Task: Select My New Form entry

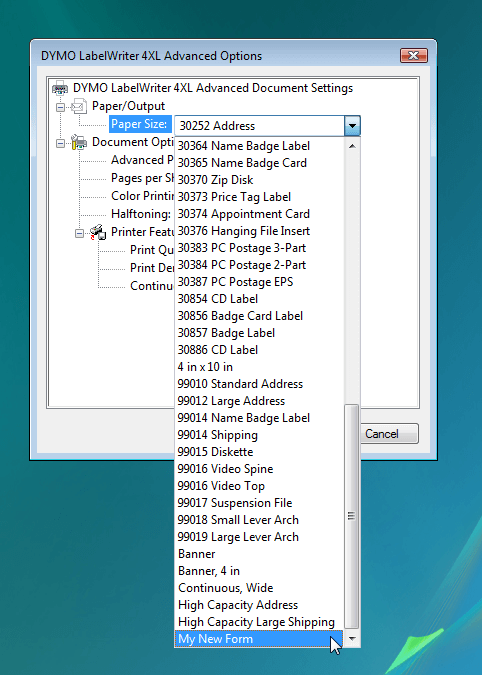Action: point(259,639)
